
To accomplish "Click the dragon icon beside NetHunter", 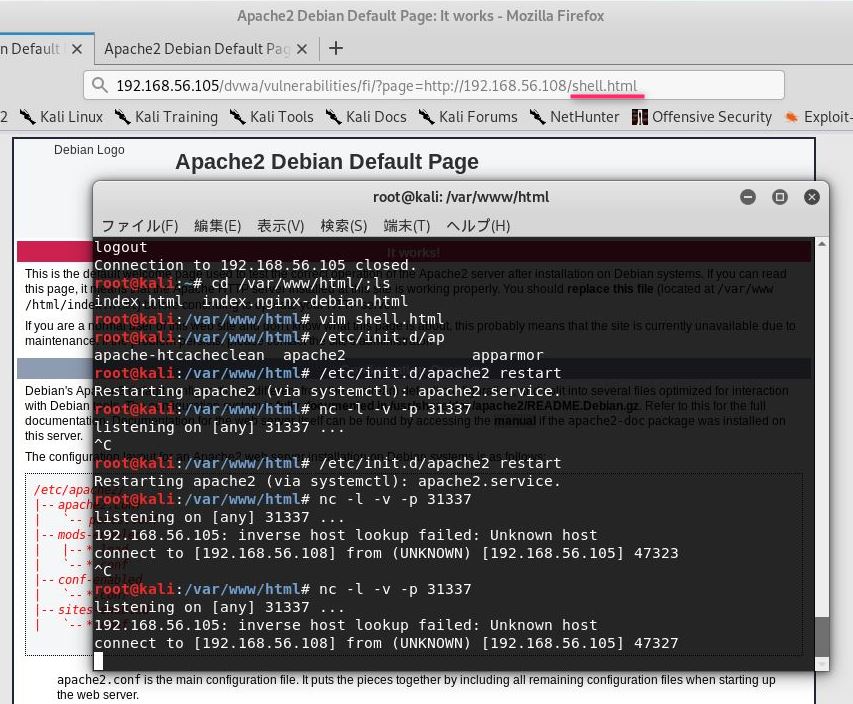I will (x=537, y=117).
